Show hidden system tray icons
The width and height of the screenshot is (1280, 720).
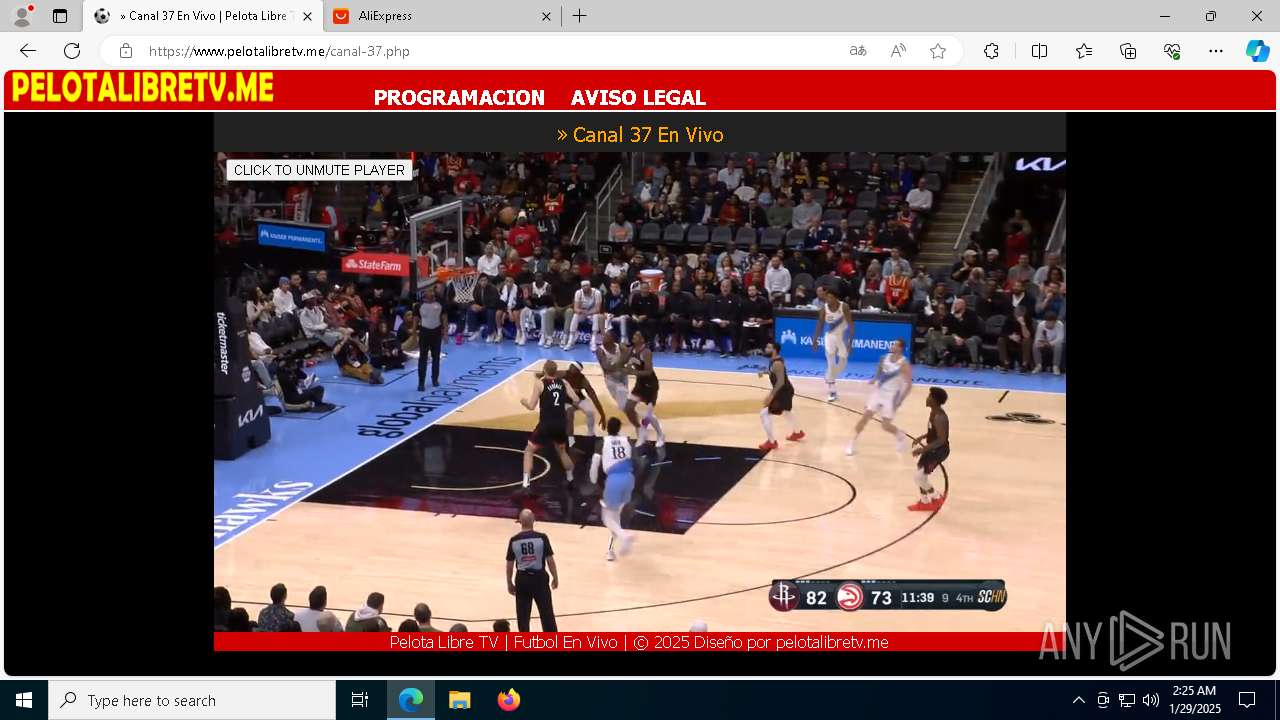click(1078, 700)
